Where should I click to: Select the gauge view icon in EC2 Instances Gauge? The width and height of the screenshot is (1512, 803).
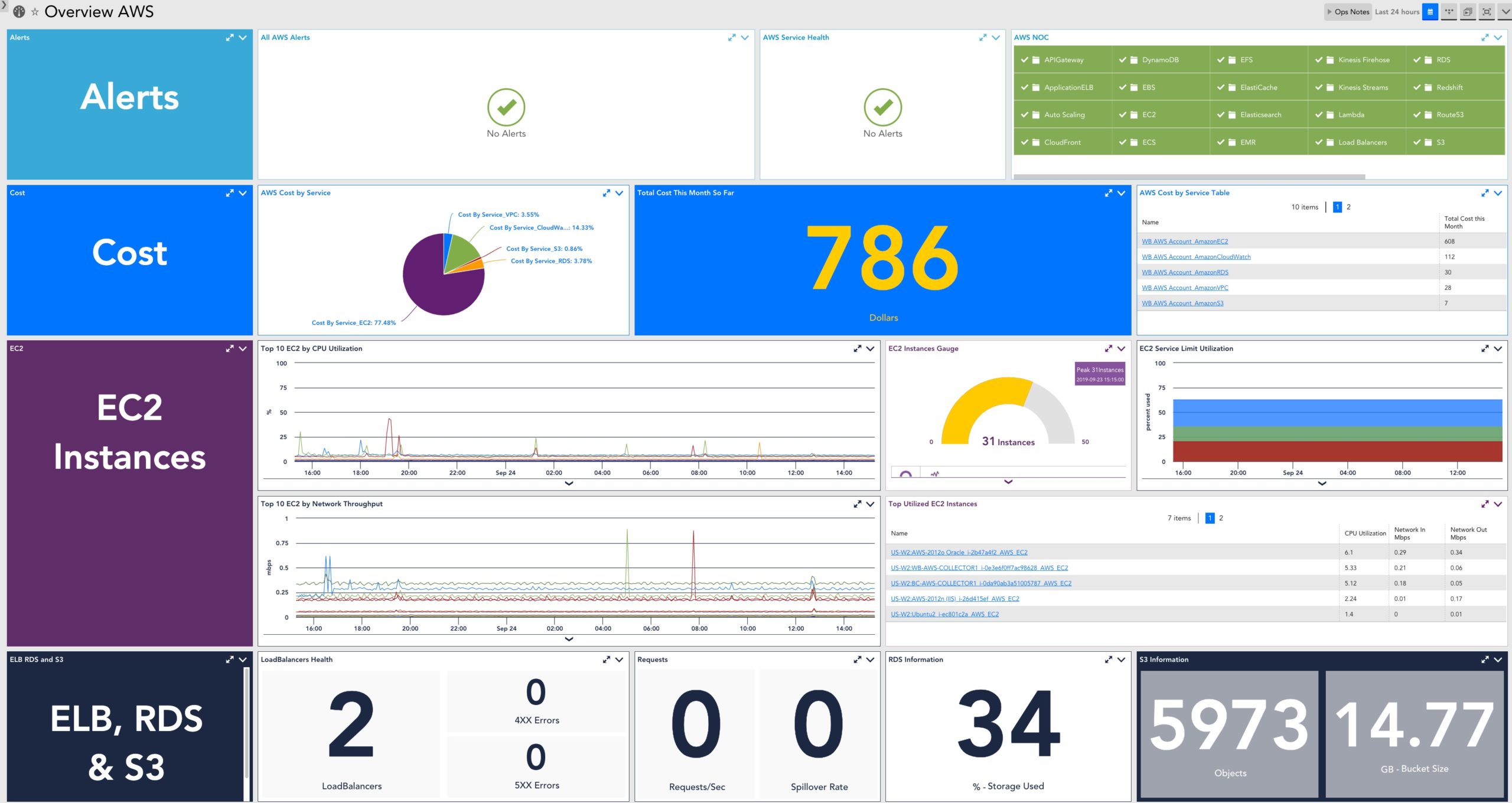pyautogui.click(x=905, y=474)
